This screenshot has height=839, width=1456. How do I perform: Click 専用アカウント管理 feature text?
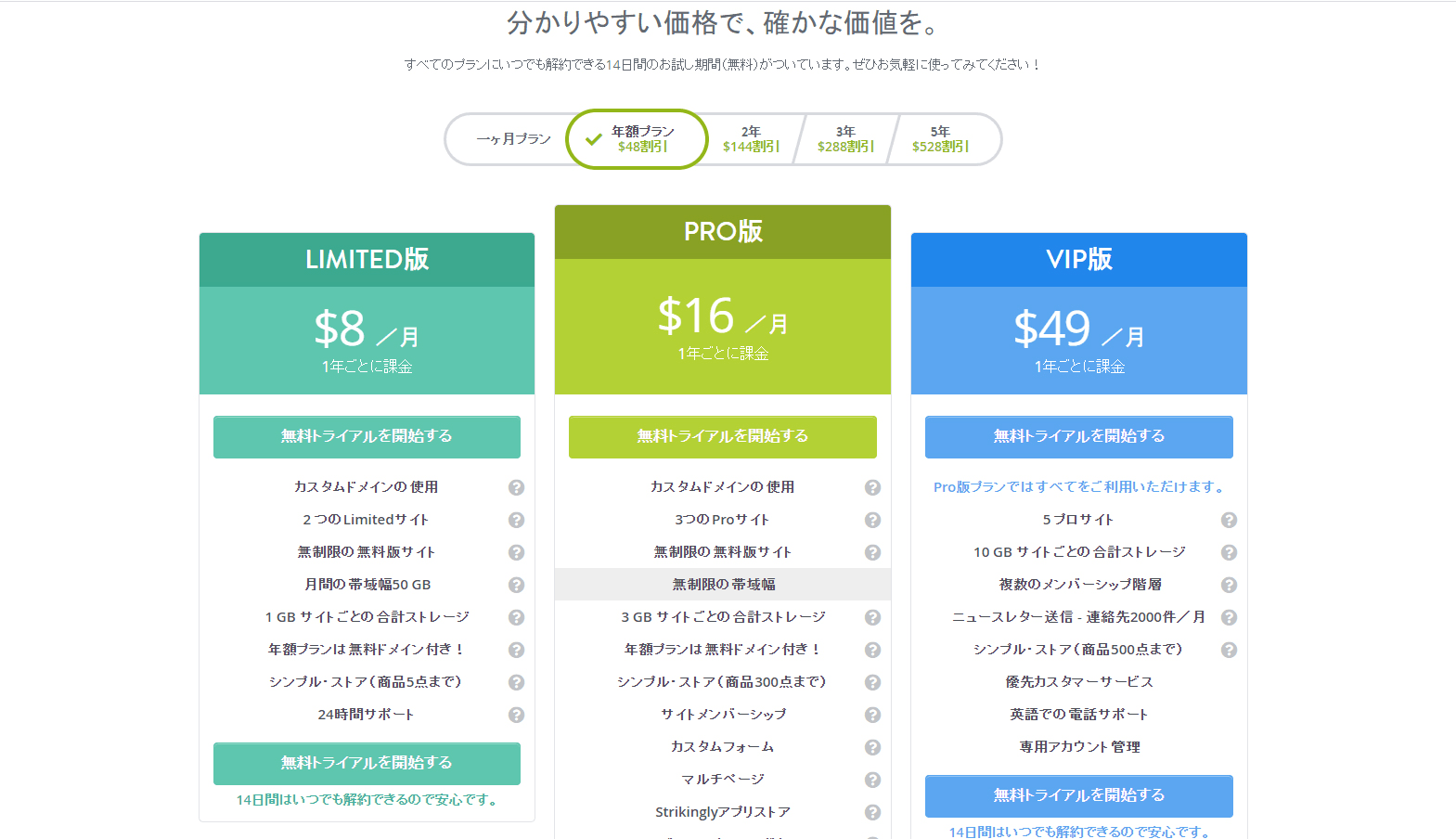pos(1079,747)
